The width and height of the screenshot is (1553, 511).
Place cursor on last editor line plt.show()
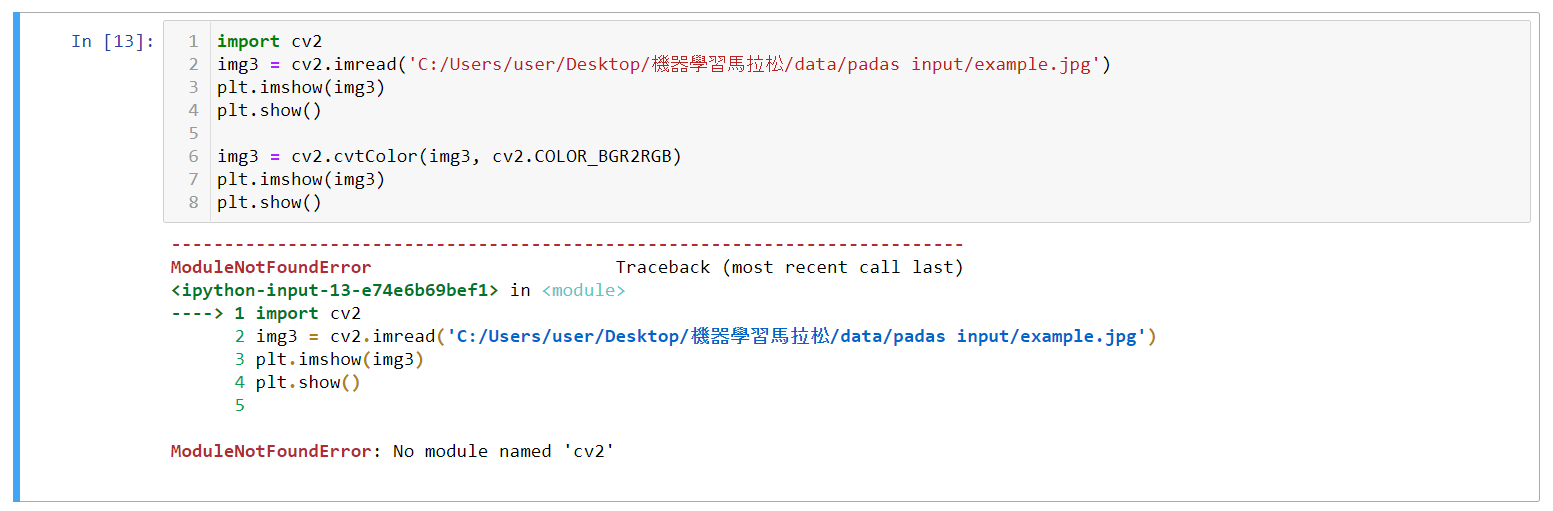tap(269, 202)
